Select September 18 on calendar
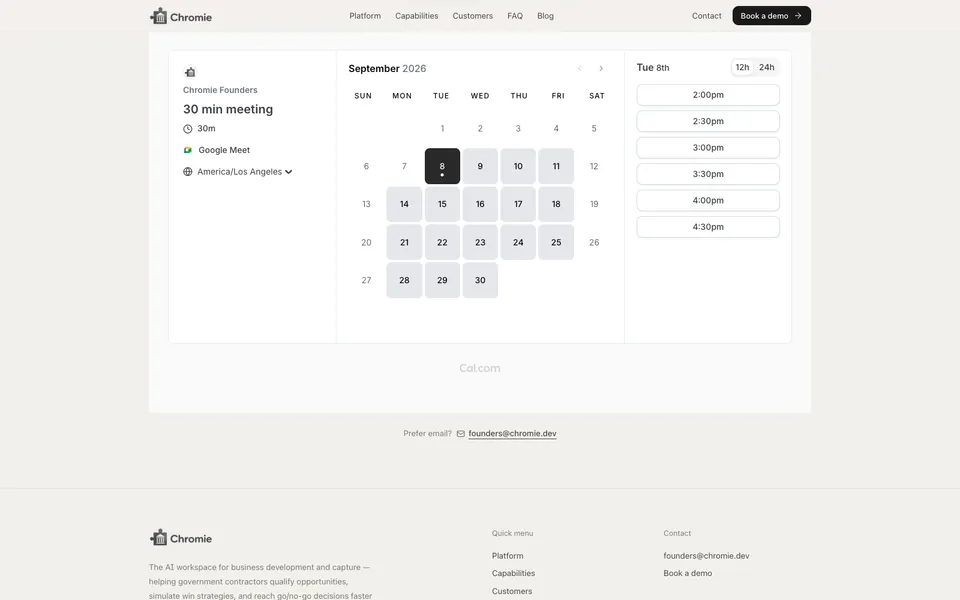Screen dimensions: 960x600 556,204
